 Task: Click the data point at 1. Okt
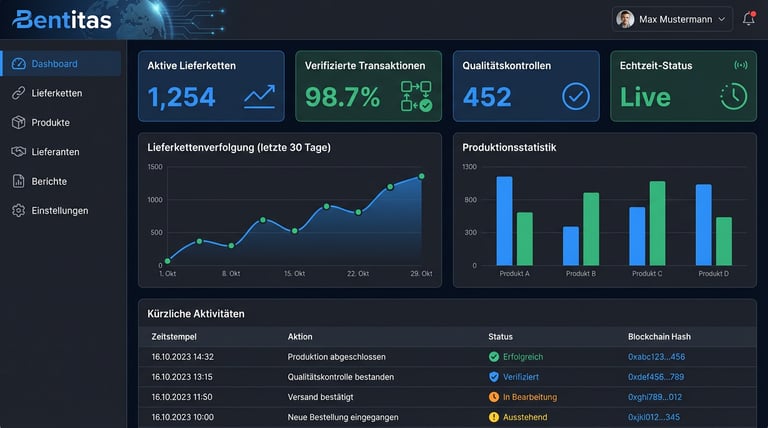168,261
